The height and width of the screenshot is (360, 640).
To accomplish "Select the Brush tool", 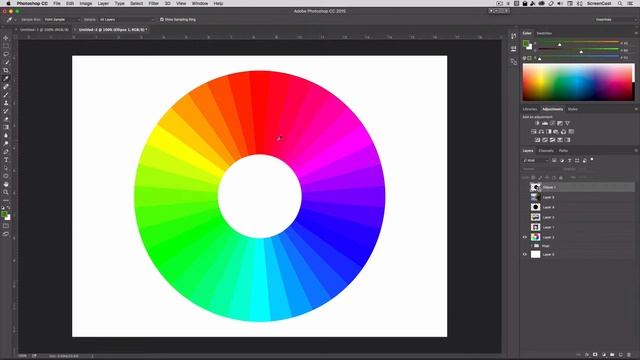I will 6,95.
